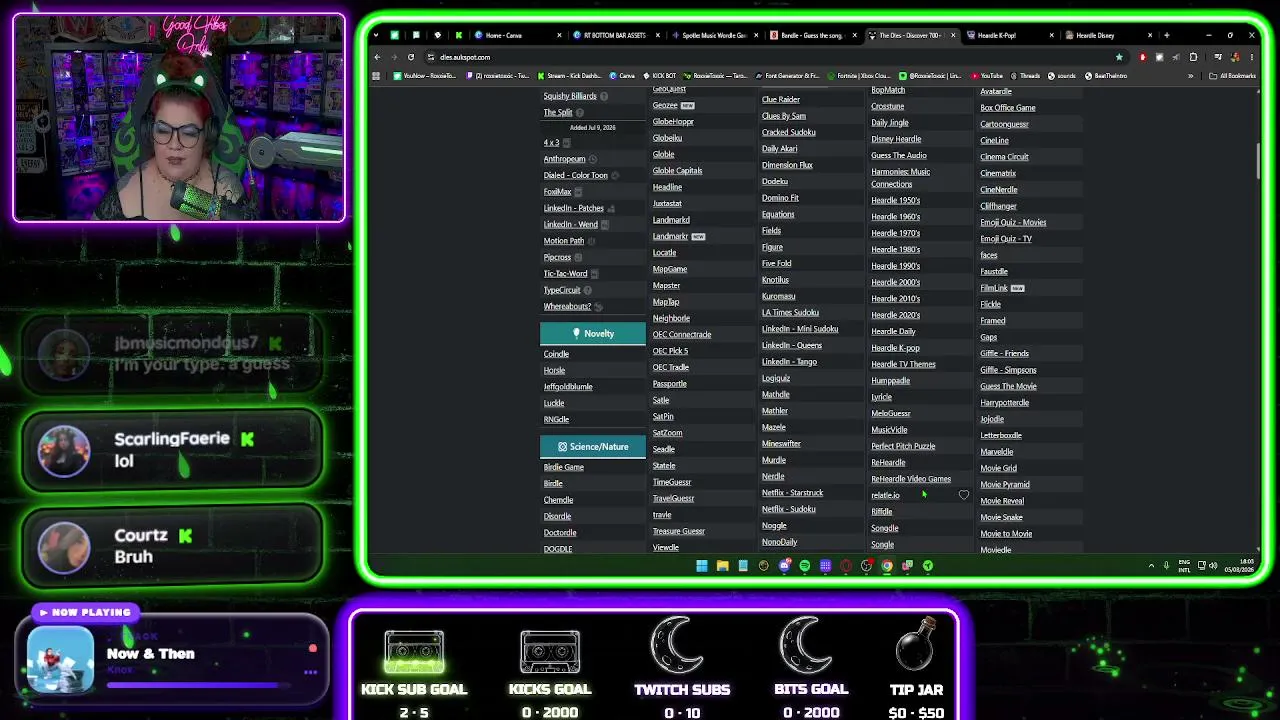Open the Windows Start menu
The image size is (1280, 720).
702,566
